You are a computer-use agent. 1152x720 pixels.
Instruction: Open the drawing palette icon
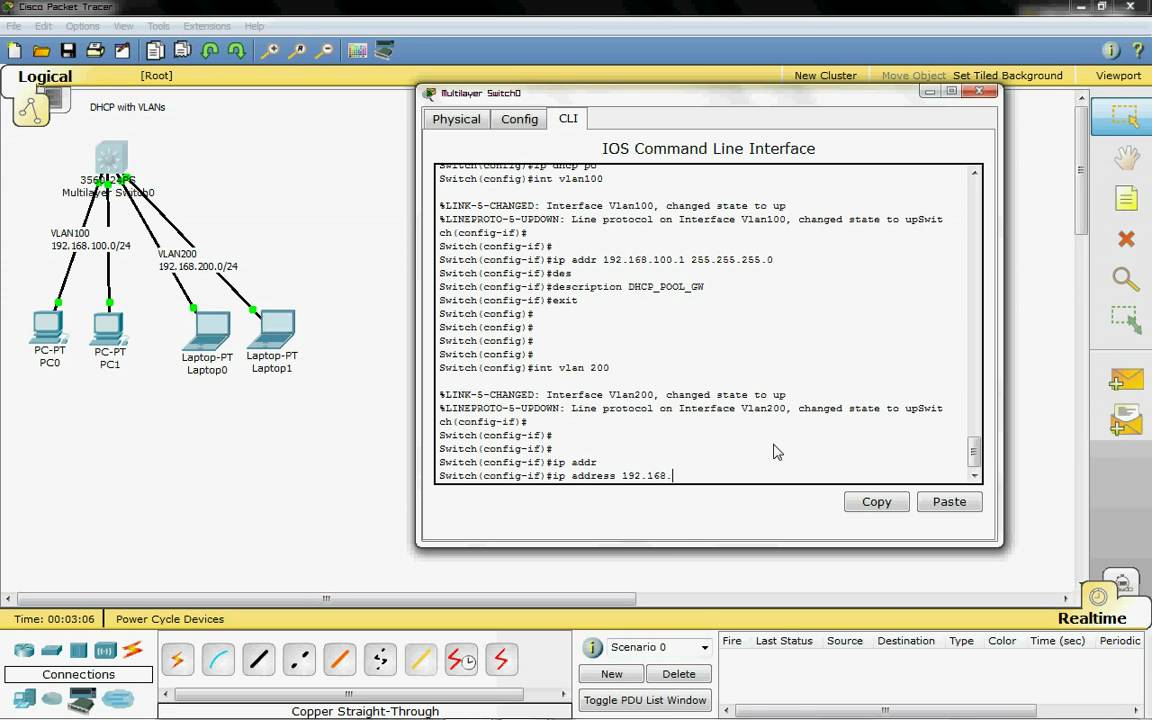point(357,50)
